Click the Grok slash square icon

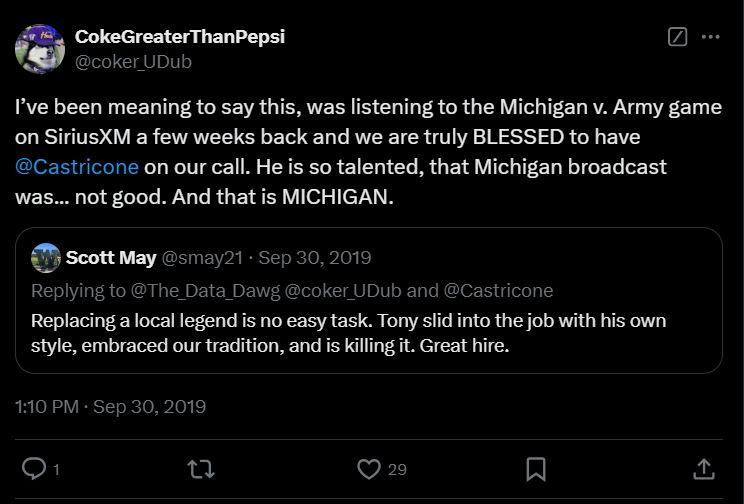pos(677,37)
